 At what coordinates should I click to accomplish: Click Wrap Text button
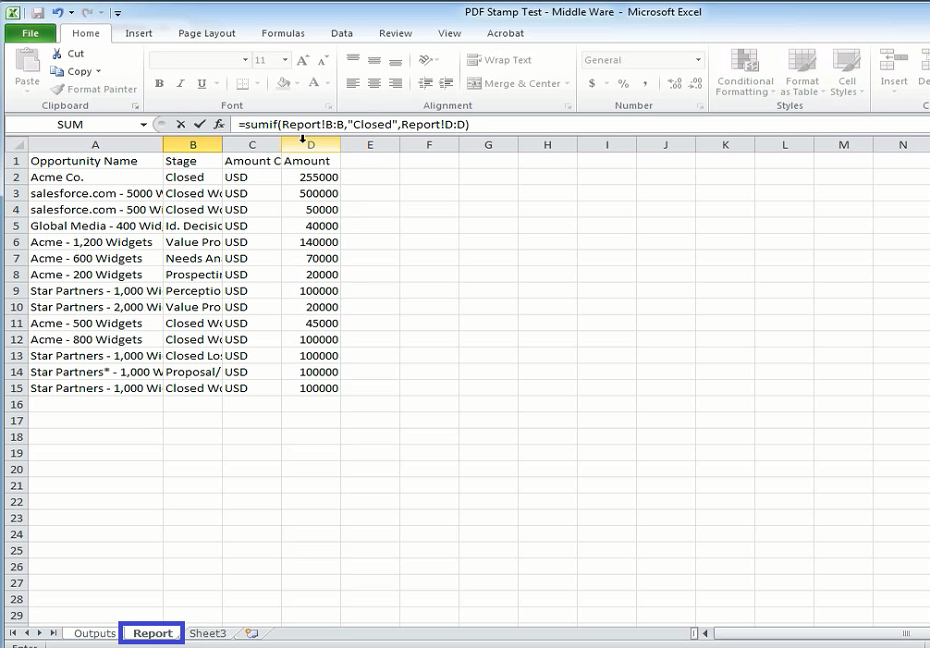[x=499, y=60]
